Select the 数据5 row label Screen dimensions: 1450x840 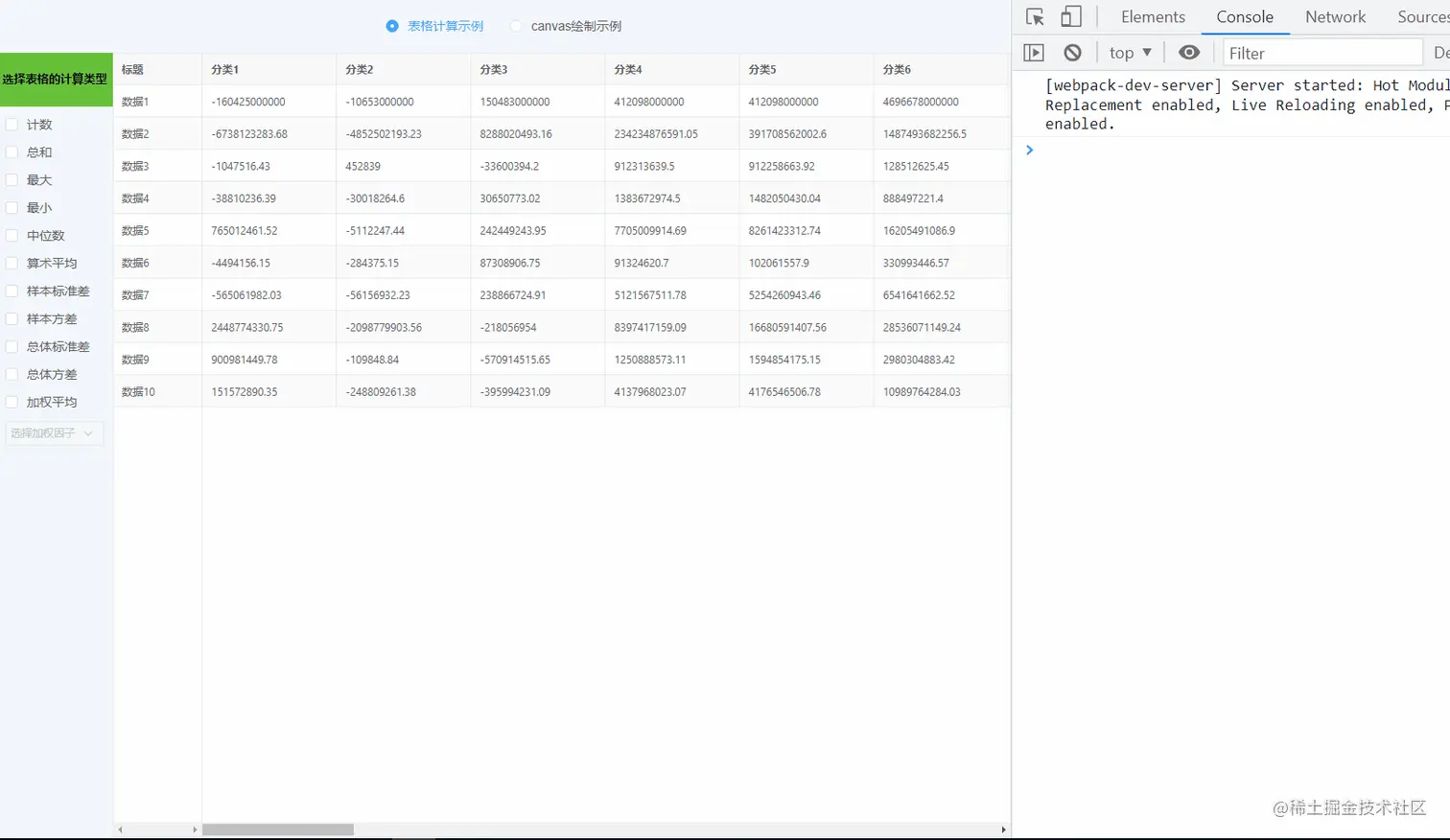(x=135, y=231)
